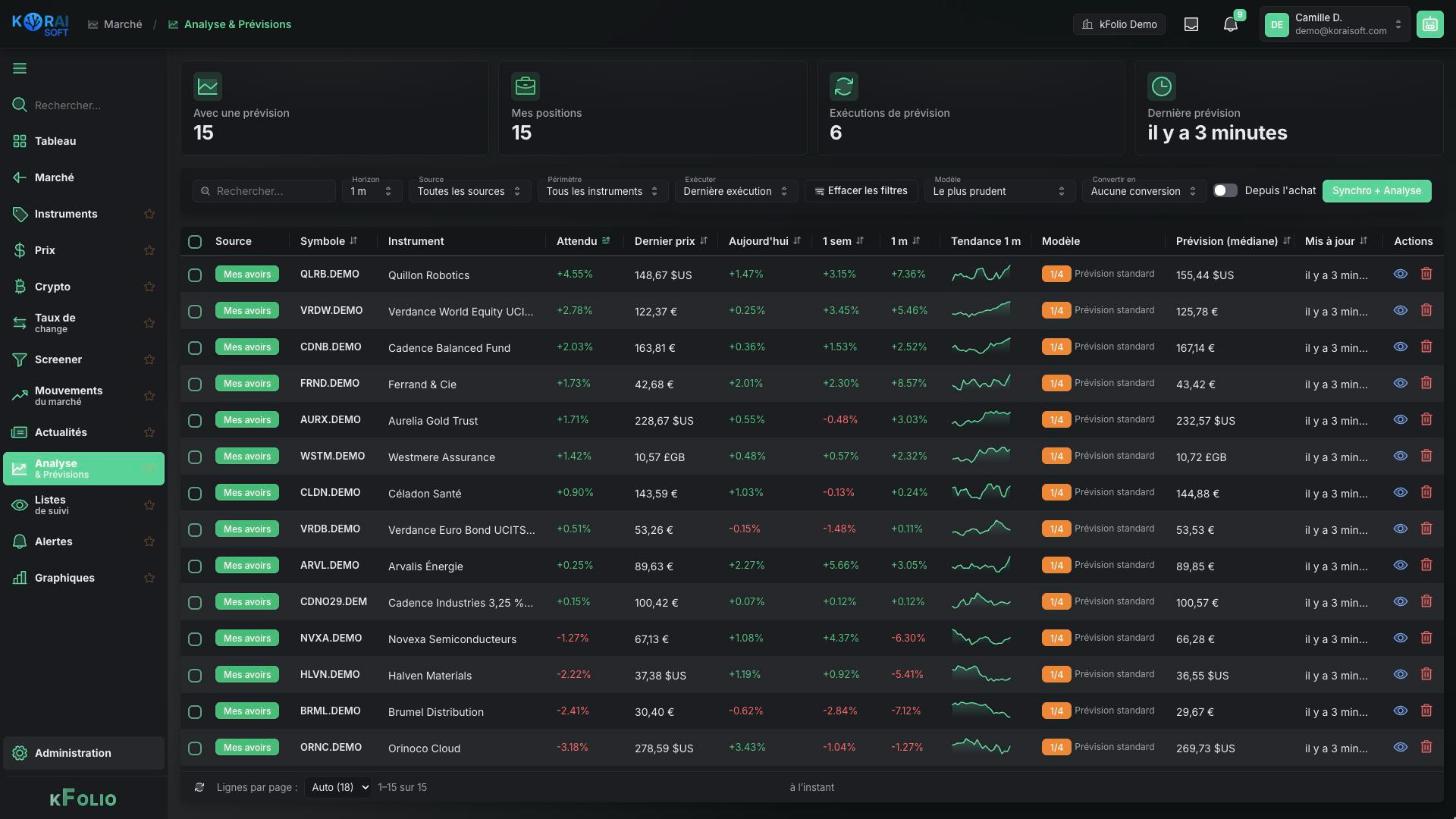Open the Convertir en dropdown

click(x=1143, y=190)
